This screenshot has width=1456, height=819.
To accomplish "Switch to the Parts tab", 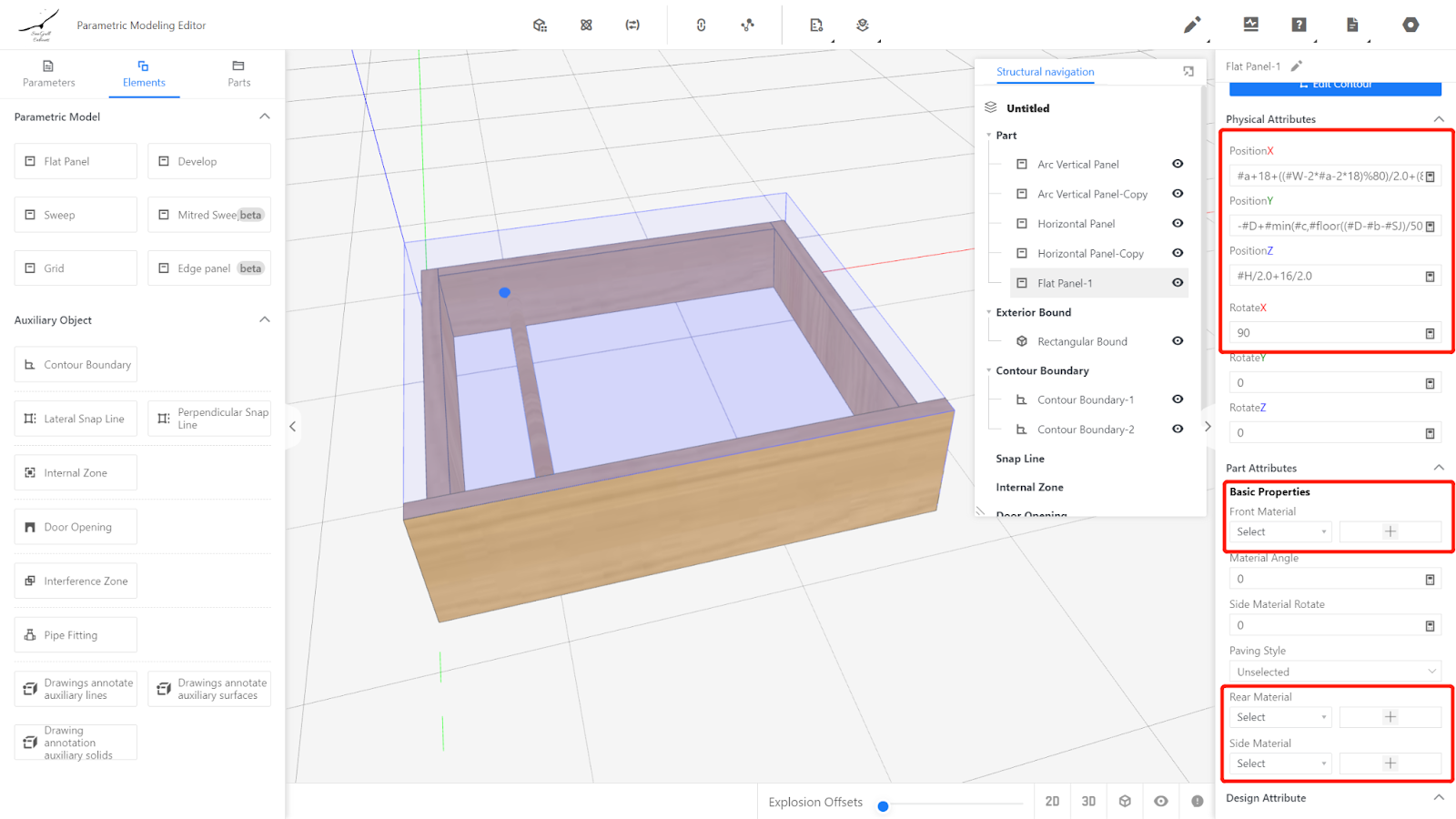I will click(238, 74).
